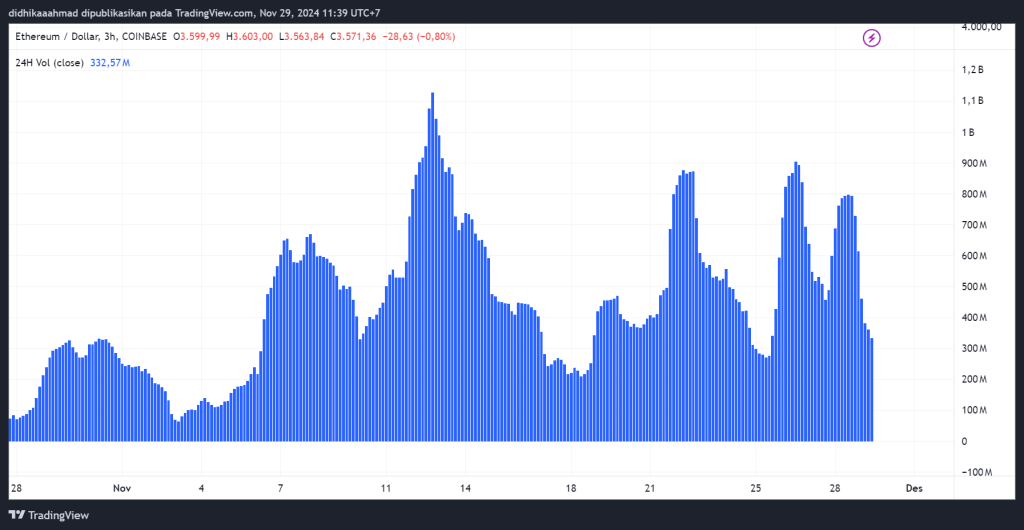The image size is (1024, 530).
Task: Click the high price H3.603,00
Action: click(x=249, y=37)
